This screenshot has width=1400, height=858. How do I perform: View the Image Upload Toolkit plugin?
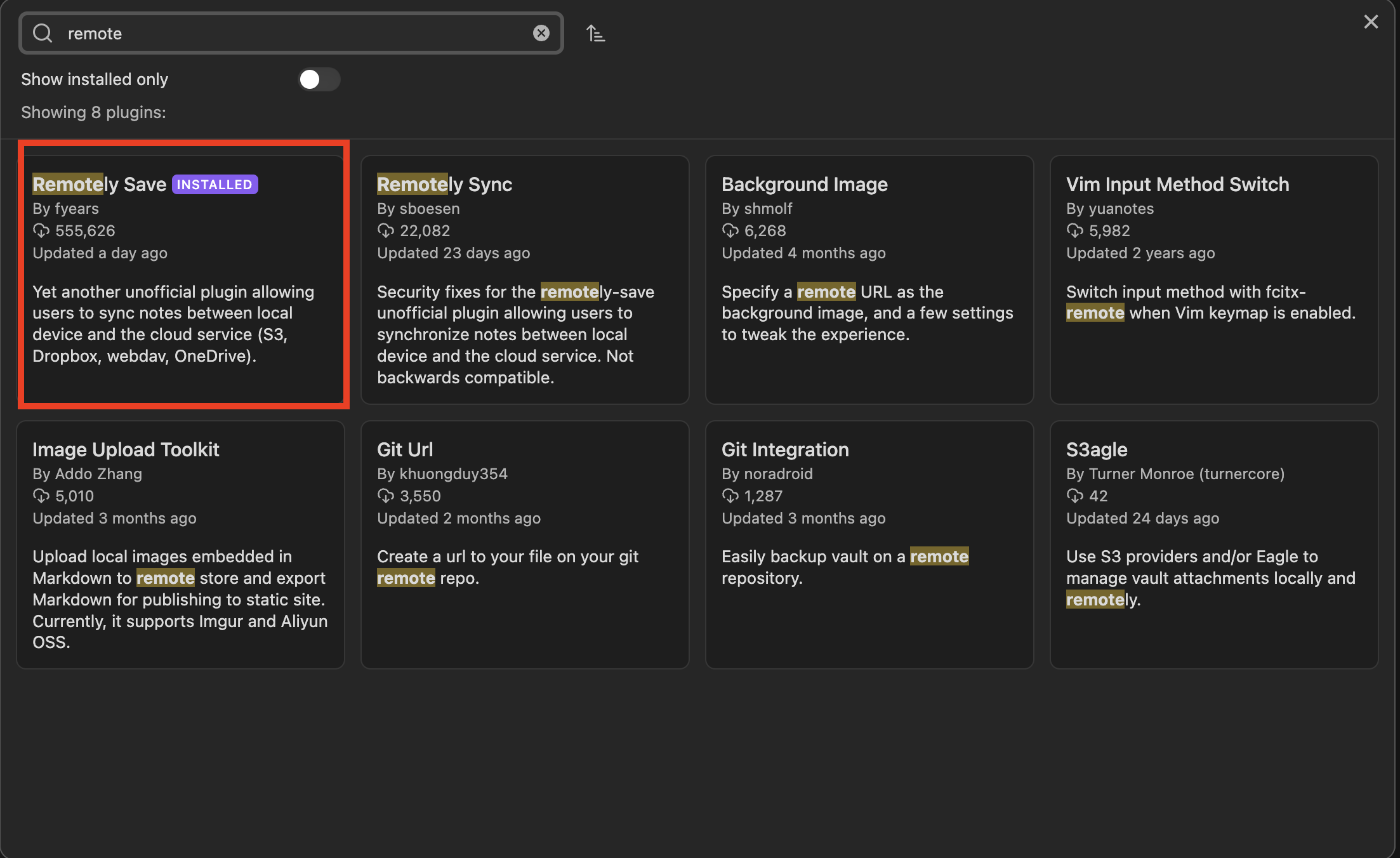pos(181,544)
